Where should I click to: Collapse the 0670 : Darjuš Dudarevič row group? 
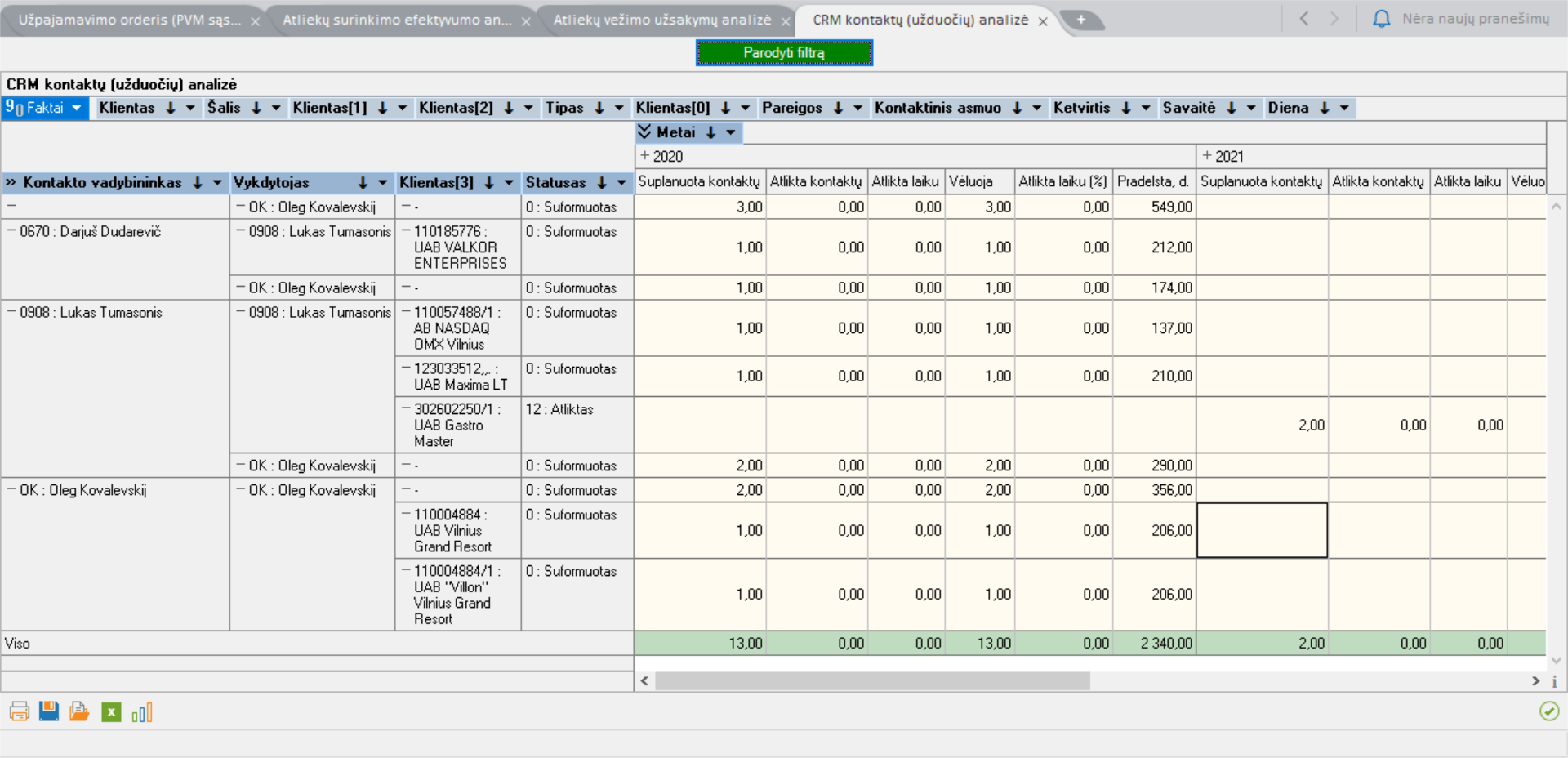point(11,231)
